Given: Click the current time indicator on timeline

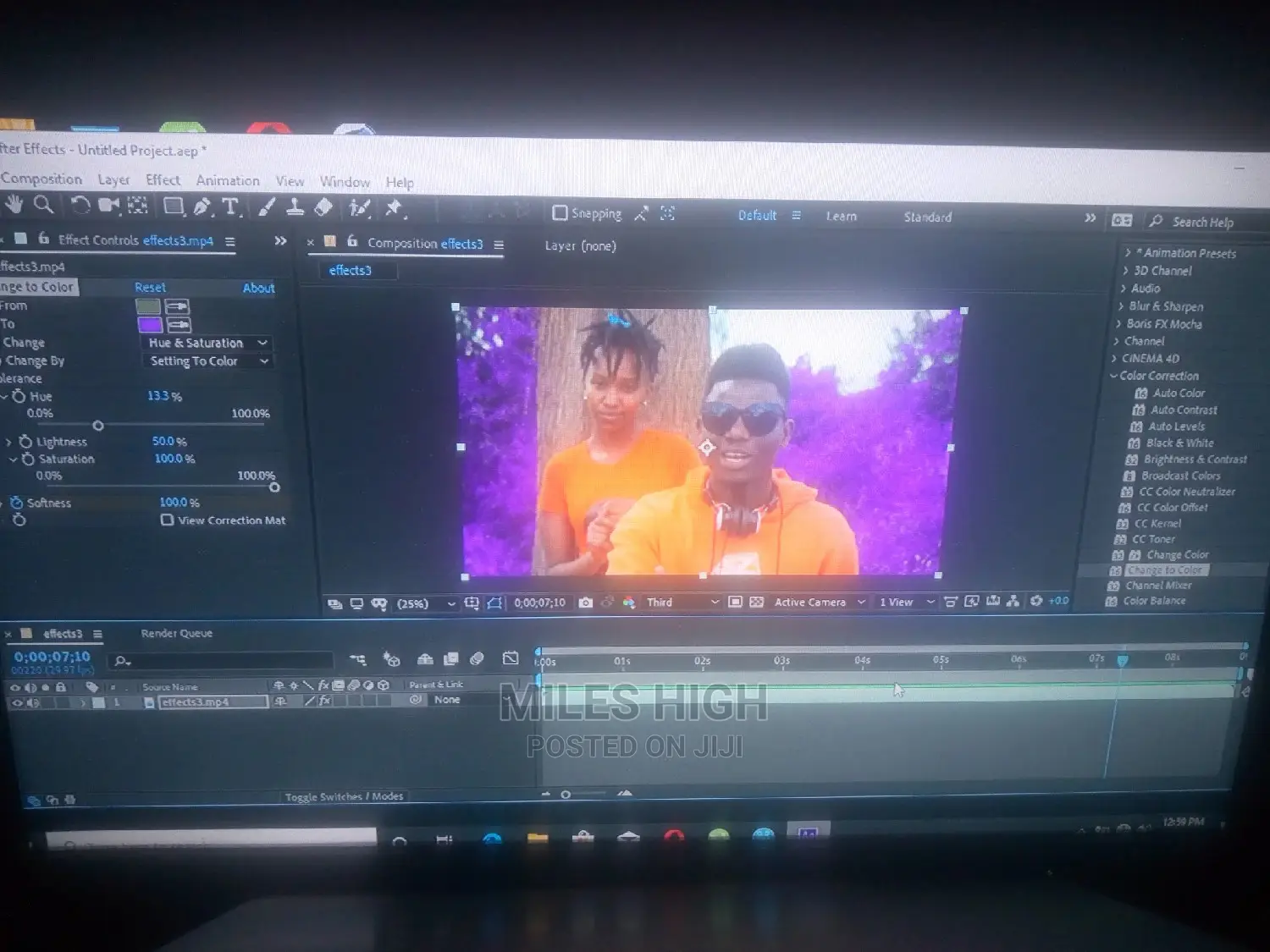Looking at the screenshot, I should [1122, 659].
